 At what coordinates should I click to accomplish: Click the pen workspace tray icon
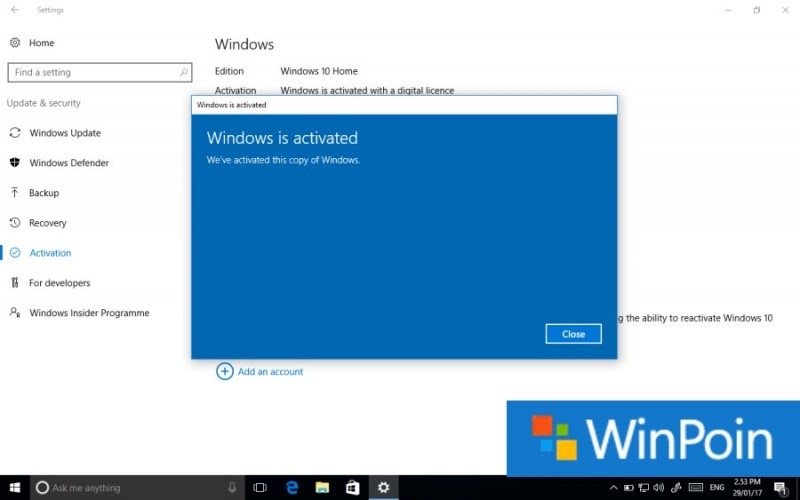point(677,488)
